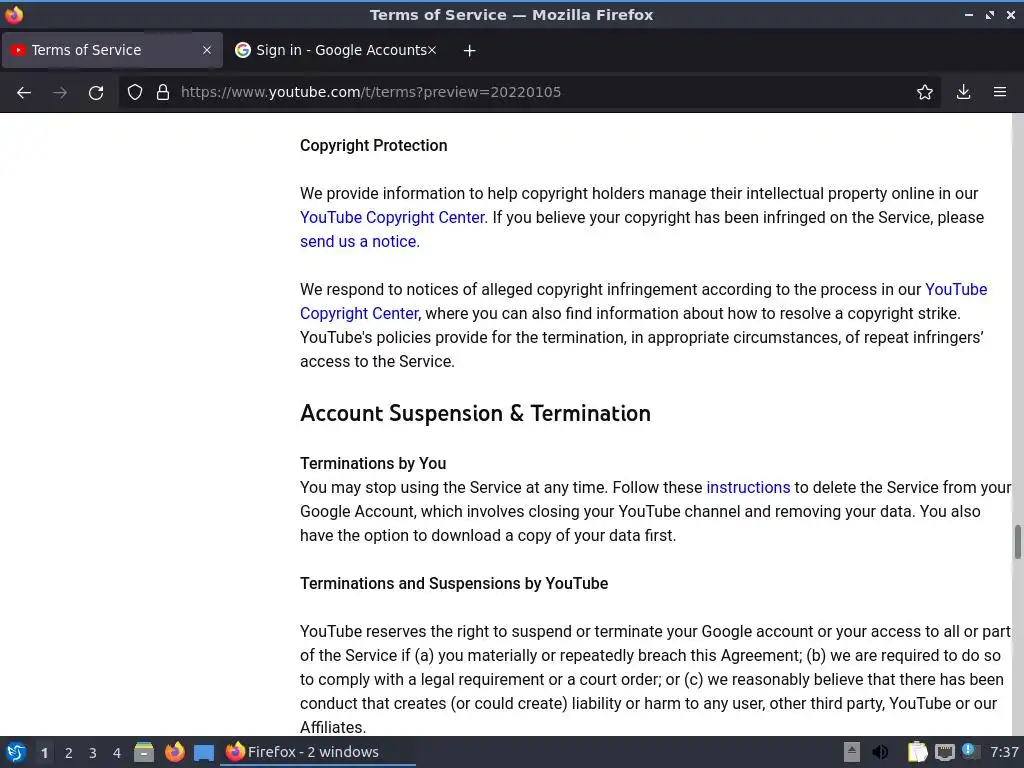Click Firefox - 2 windows taskbar button

(x=319, y=752)
